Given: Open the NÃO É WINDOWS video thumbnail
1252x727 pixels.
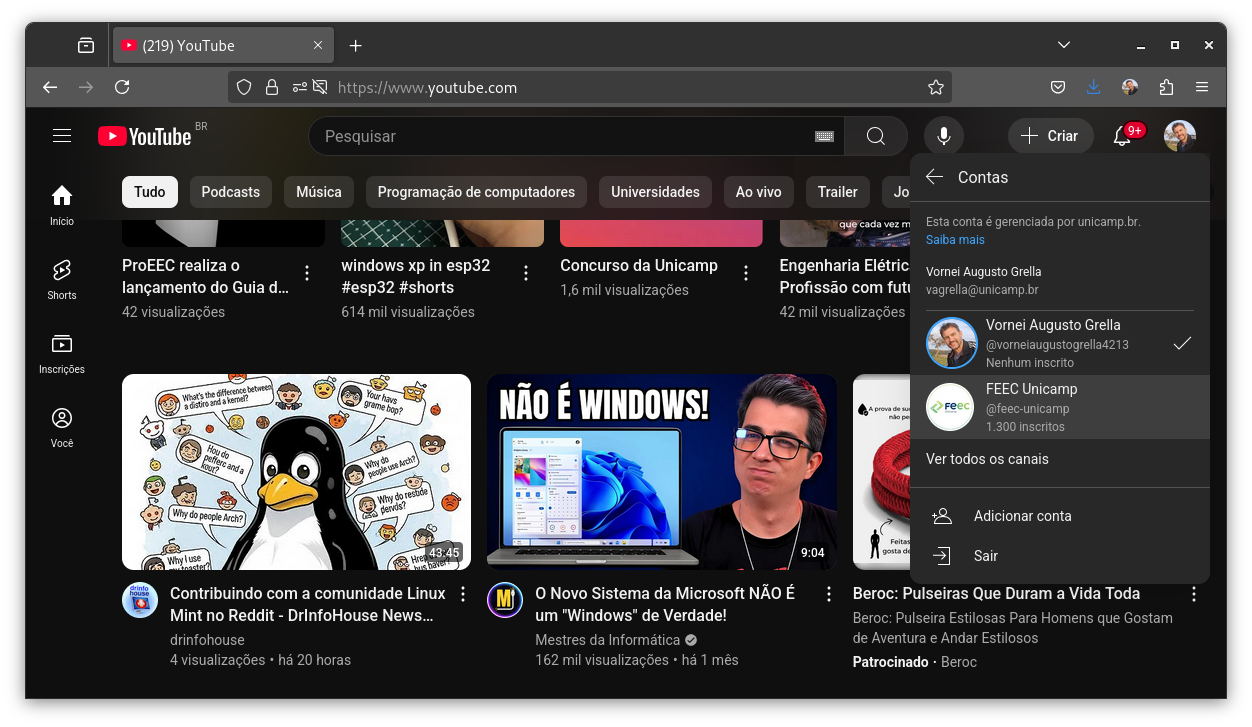Looking at the screenshot, I should tap(662, 472).
